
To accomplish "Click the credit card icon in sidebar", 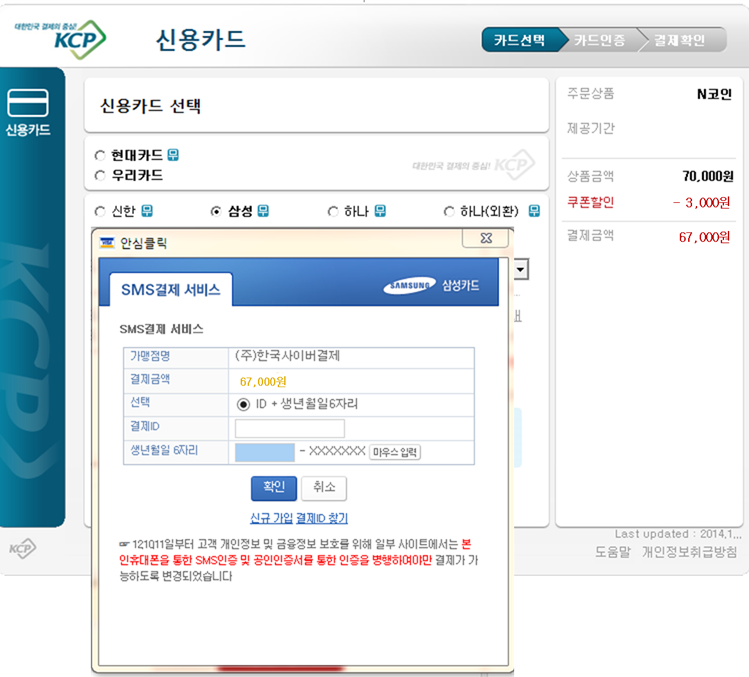I will [28, 102].
